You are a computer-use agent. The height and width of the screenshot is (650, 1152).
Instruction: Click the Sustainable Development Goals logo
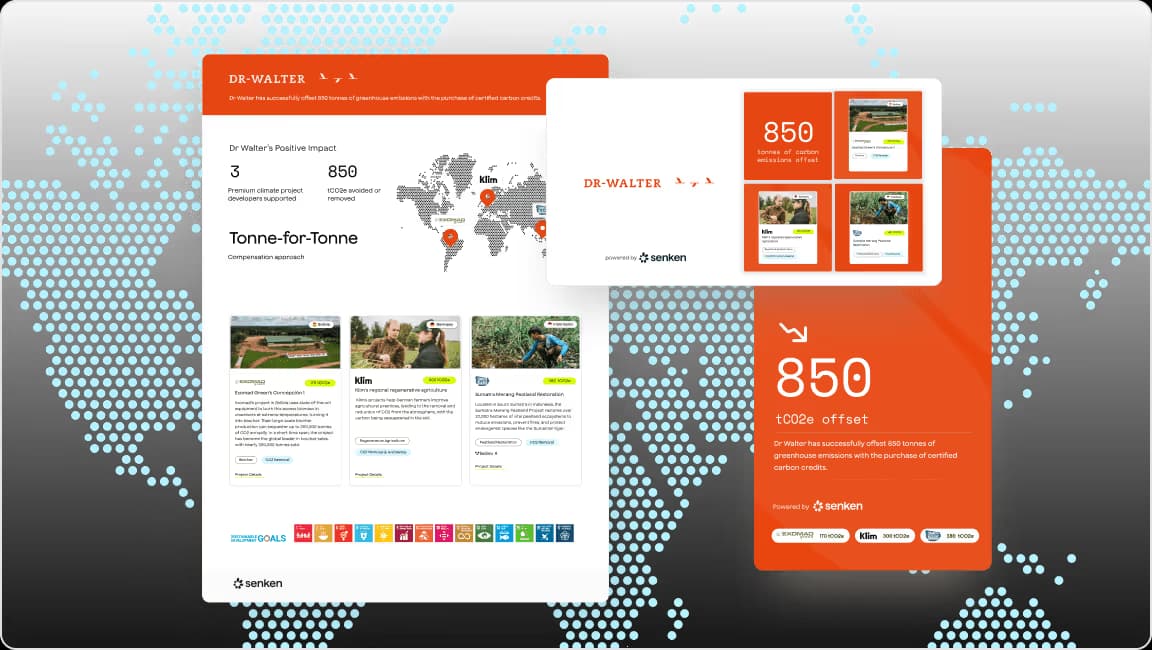(x=259, y=538)
